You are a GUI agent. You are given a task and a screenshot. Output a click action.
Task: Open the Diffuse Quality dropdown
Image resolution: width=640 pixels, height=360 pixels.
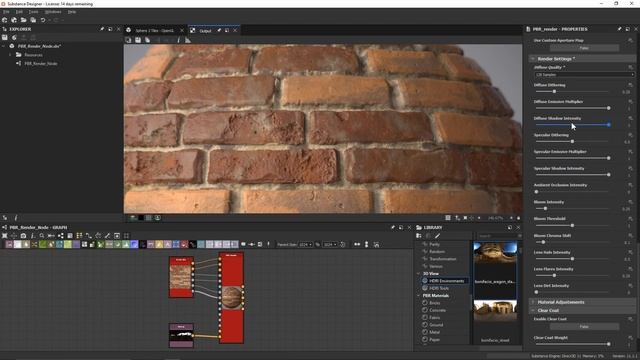pyautogui.click(x=584, y=75)
